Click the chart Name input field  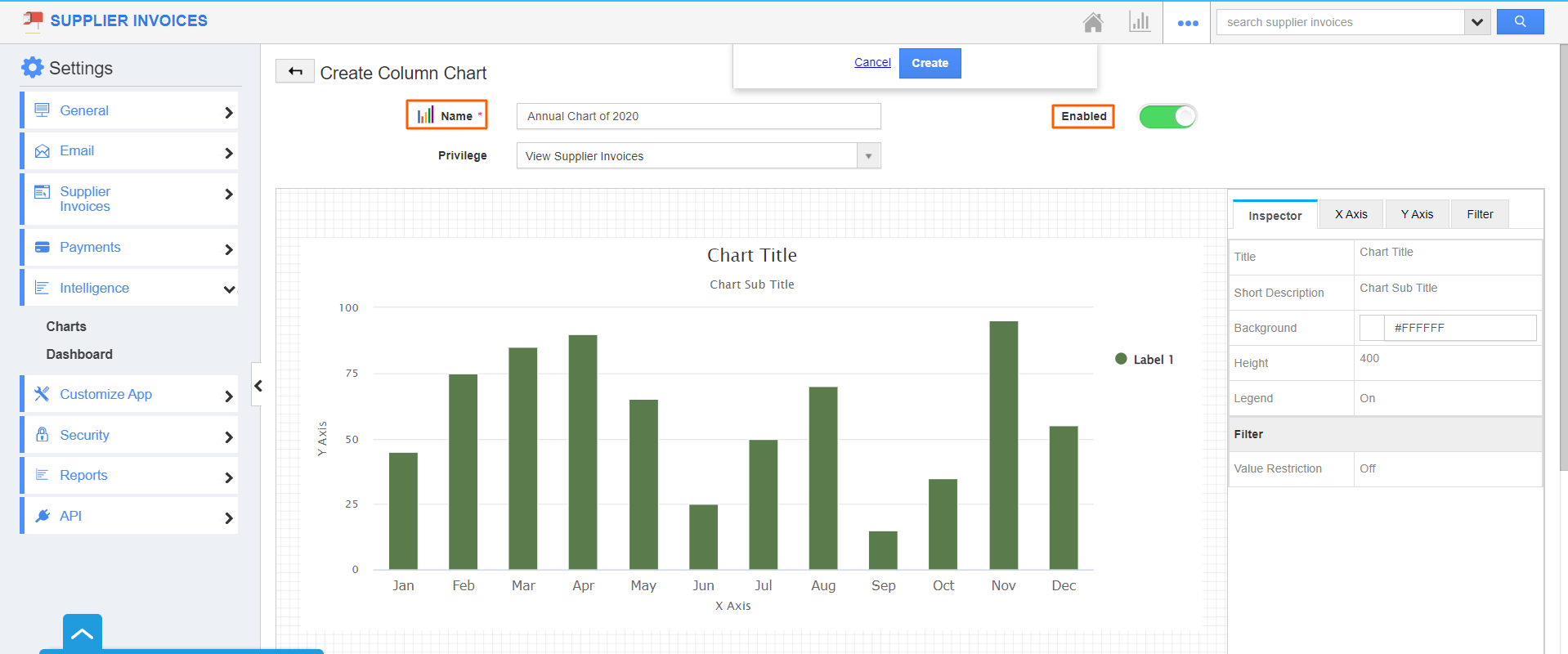point(698,116)
